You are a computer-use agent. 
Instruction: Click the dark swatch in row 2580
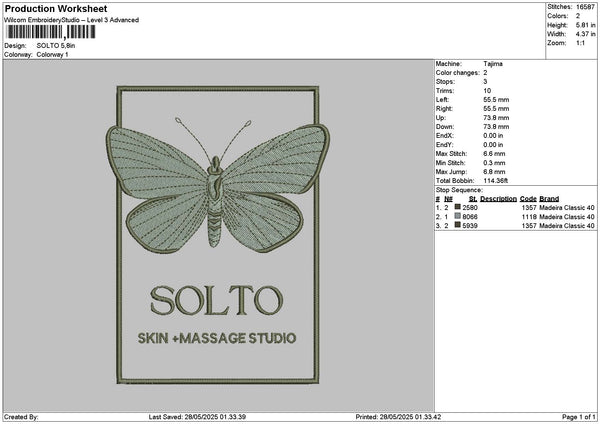[x=457, y=207]
